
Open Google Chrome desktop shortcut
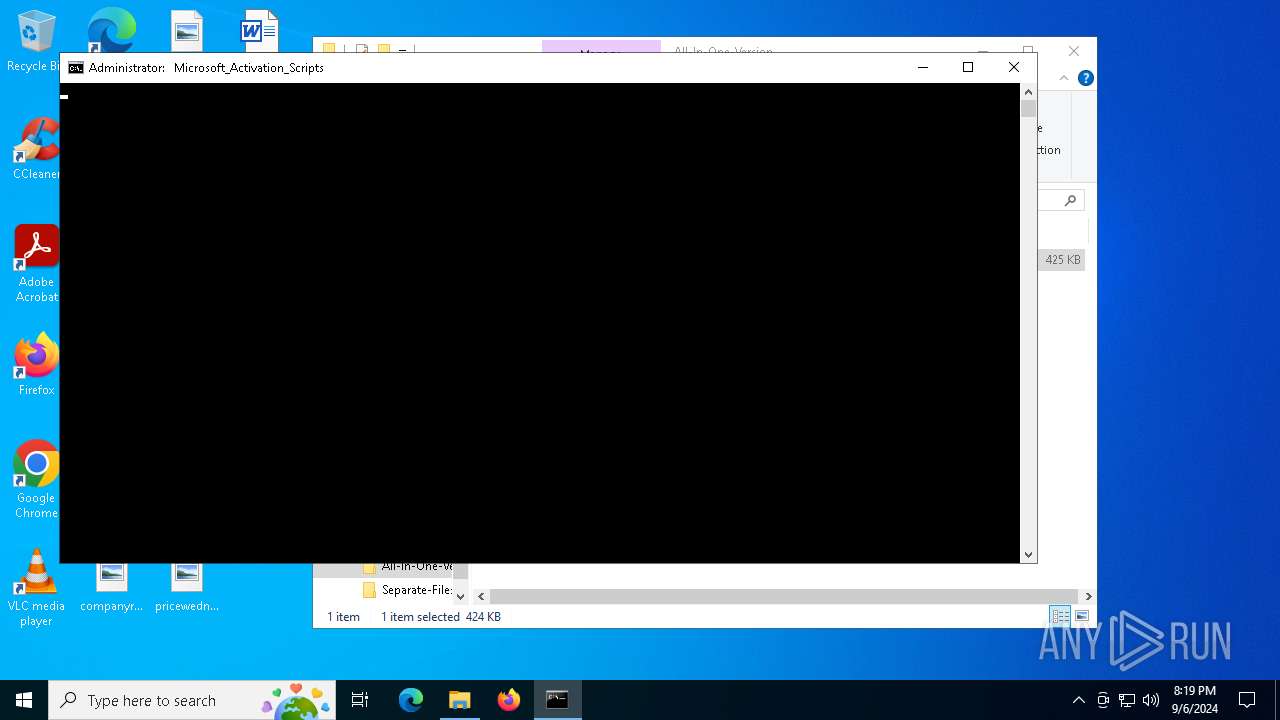[x=36, y=479]
